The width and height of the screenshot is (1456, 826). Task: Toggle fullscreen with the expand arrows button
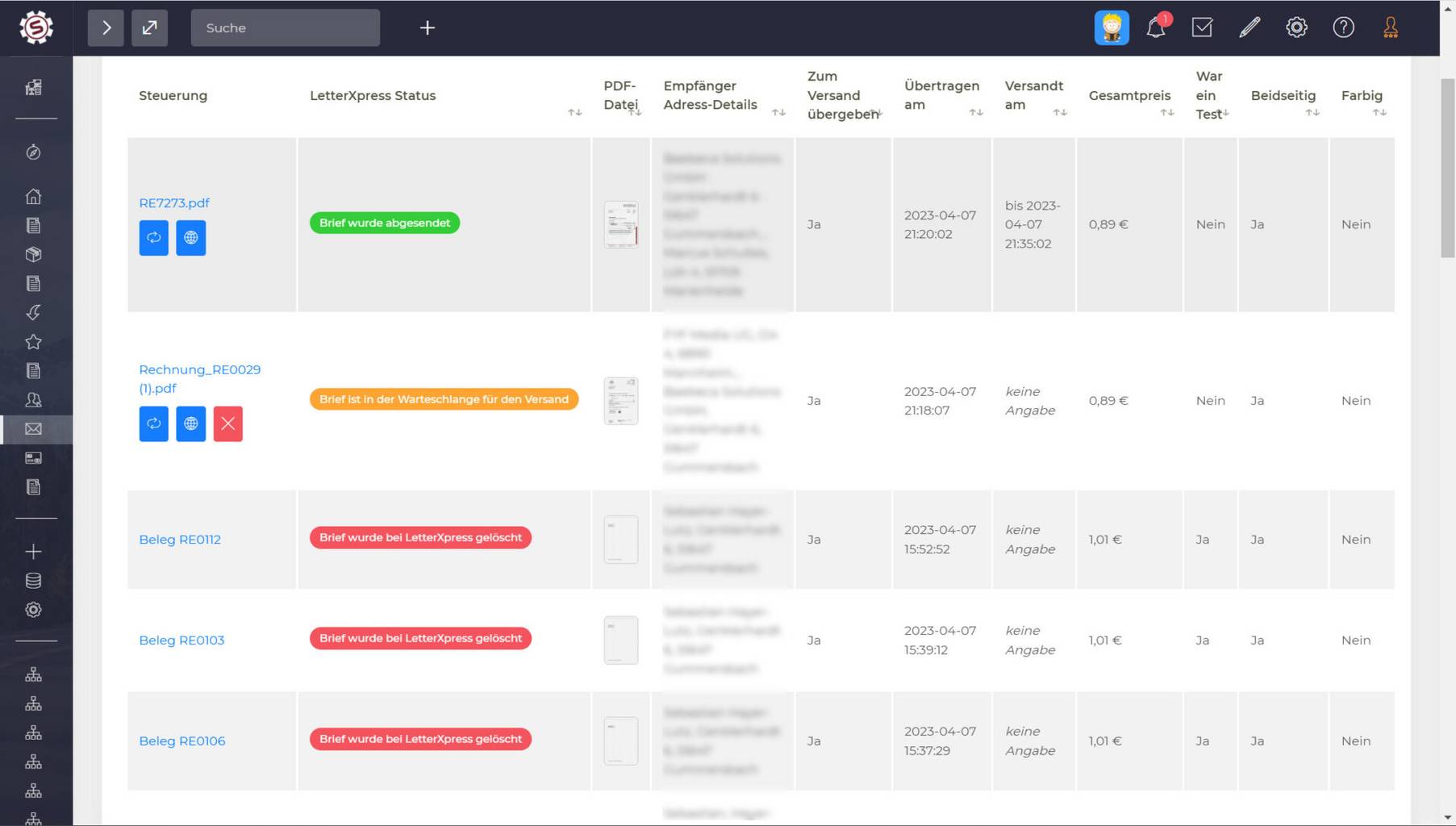coord(149,27)
